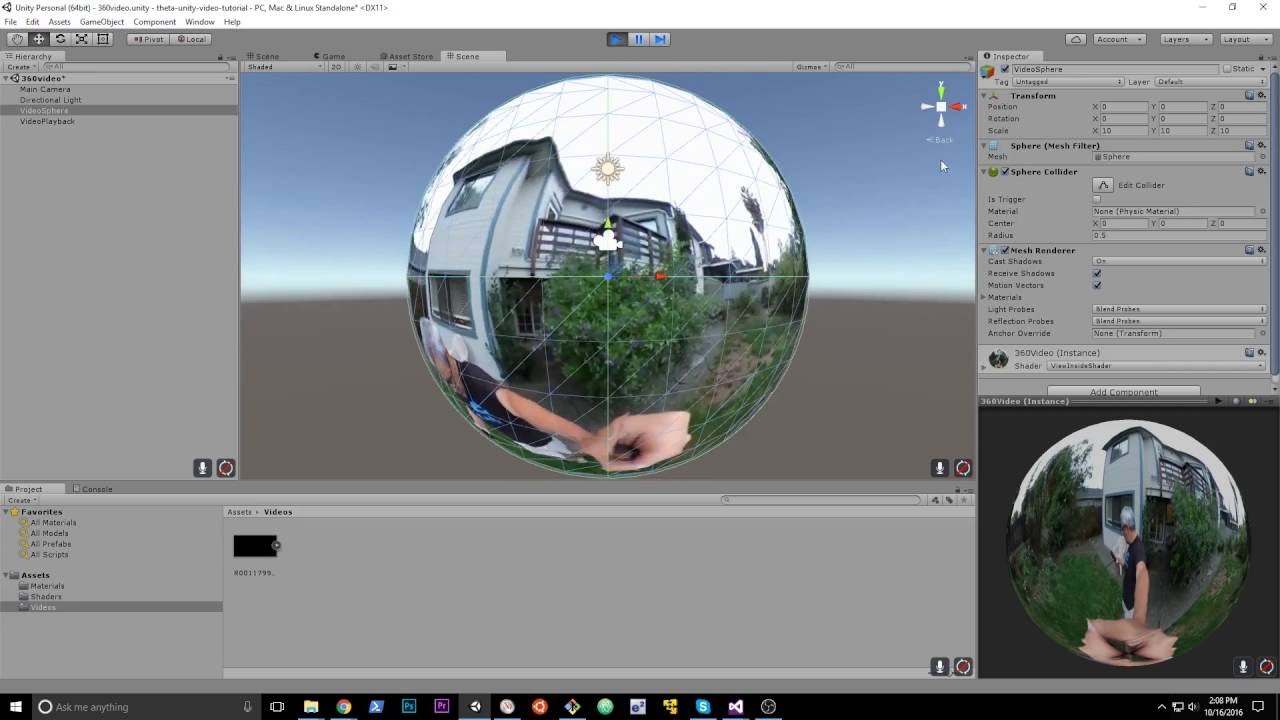
Task: Toggle the Static checkbox
Action: click(1227, 69)
